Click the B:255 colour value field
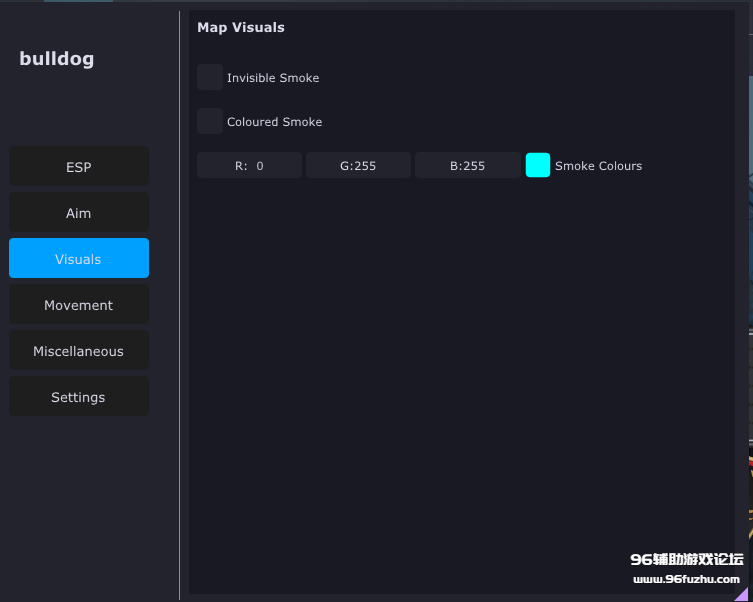Screen dimensions: 753x602 point(467,166)
